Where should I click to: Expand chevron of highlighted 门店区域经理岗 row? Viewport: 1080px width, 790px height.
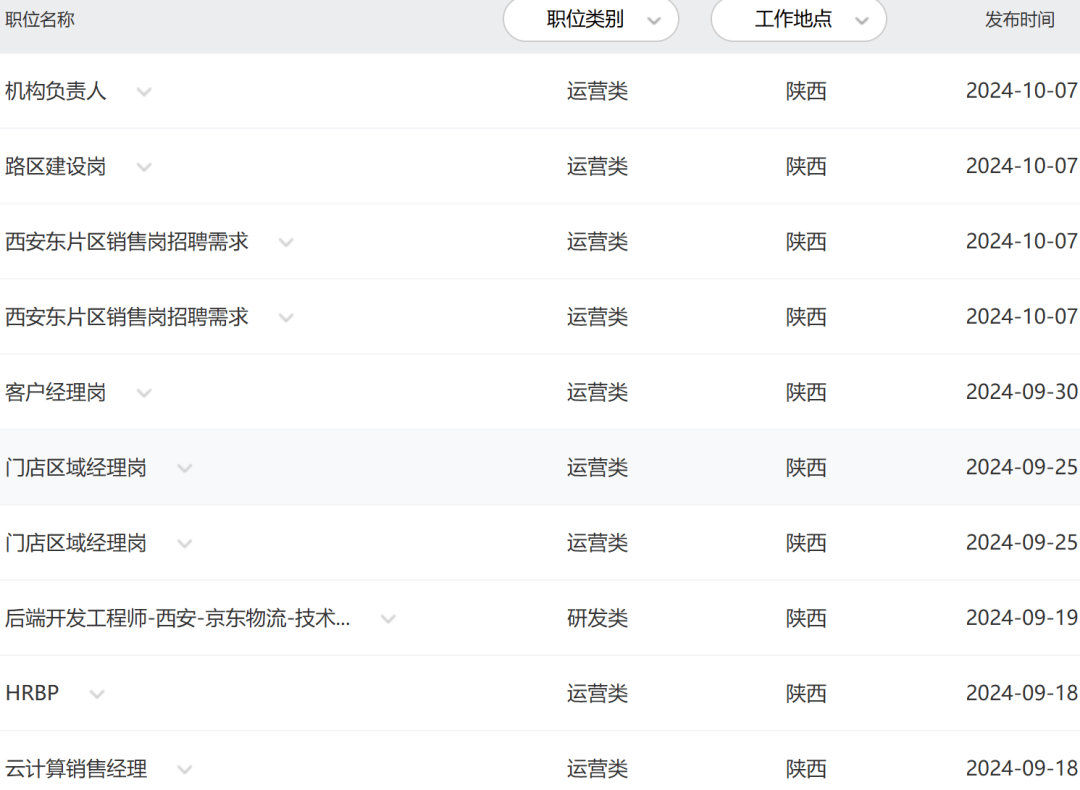(184, 468)
